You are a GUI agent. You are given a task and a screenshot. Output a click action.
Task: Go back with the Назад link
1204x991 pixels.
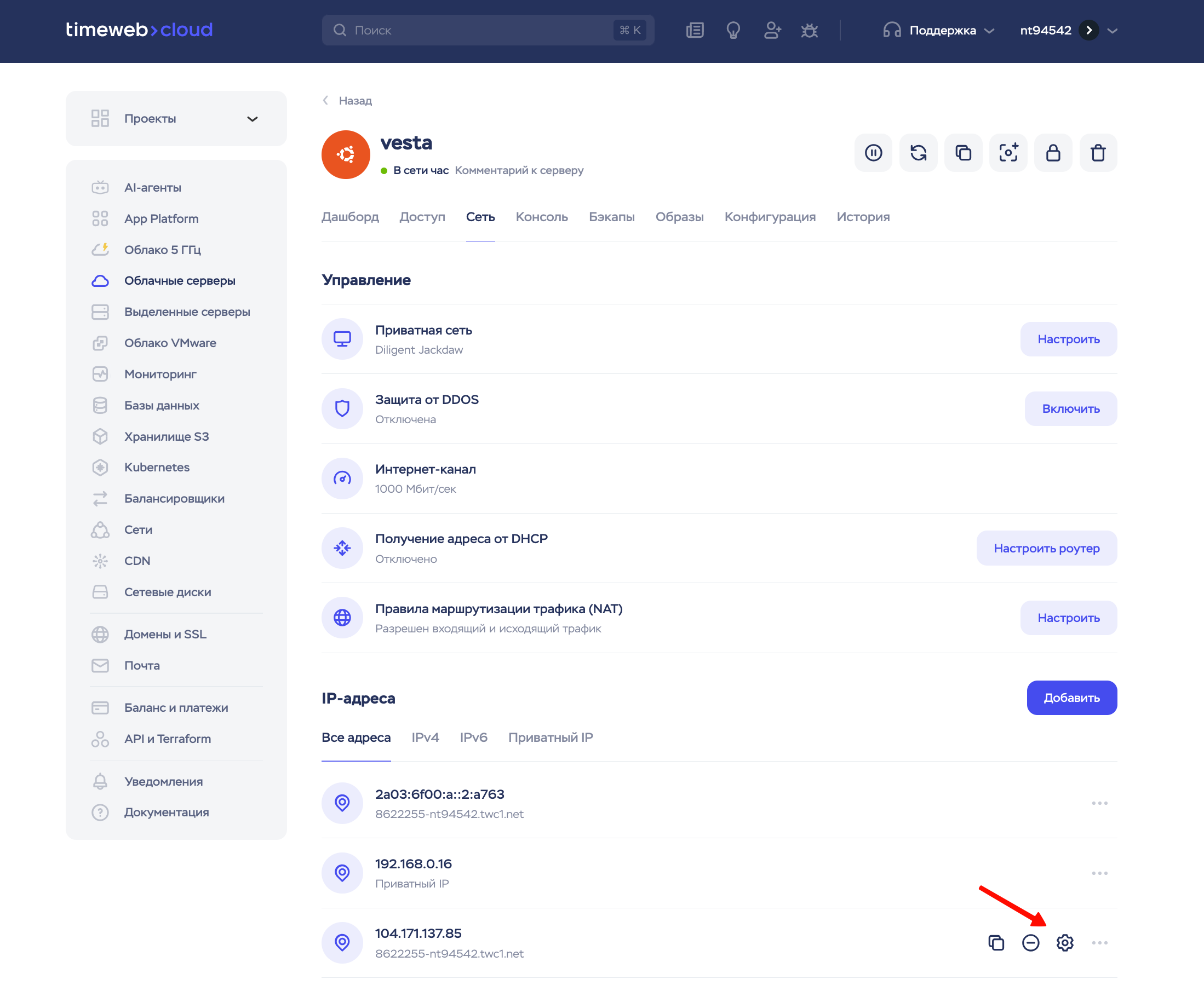347,101
